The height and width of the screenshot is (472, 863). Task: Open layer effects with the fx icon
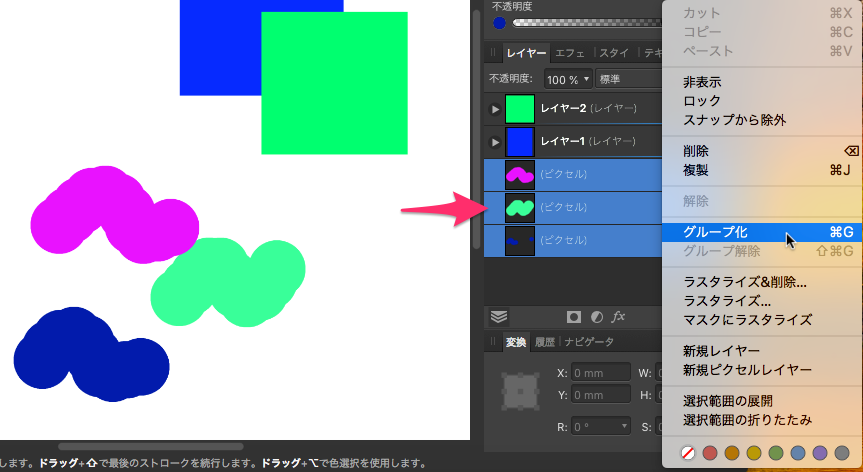tap(619, 317)
